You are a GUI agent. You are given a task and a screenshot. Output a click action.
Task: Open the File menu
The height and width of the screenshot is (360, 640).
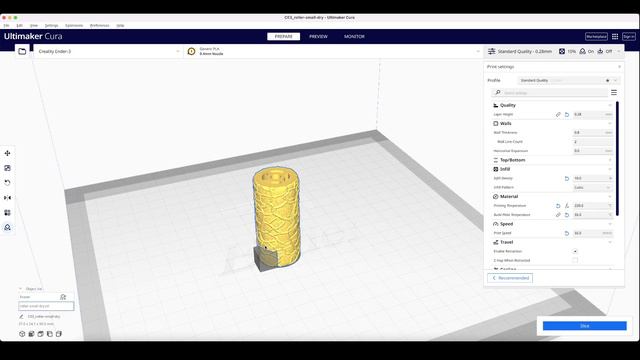(x=7, y=25)
